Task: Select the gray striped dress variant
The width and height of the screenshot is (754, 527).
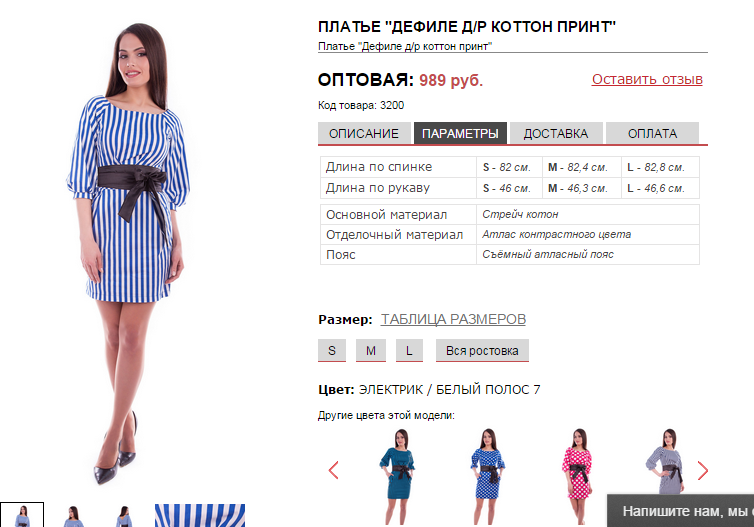Action: tap(666, 464)
